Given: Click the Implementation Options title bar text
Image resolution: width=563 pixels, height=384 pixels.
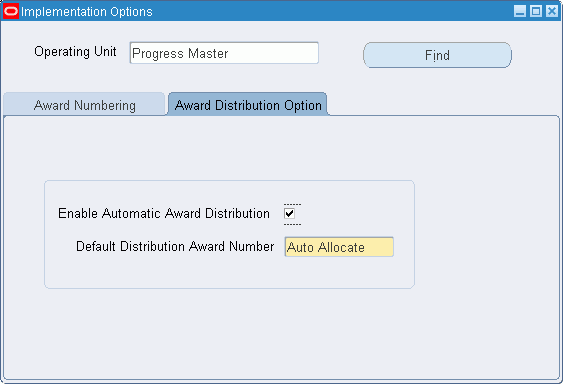Looking at the screenshot, I should [x=87, y=11].
